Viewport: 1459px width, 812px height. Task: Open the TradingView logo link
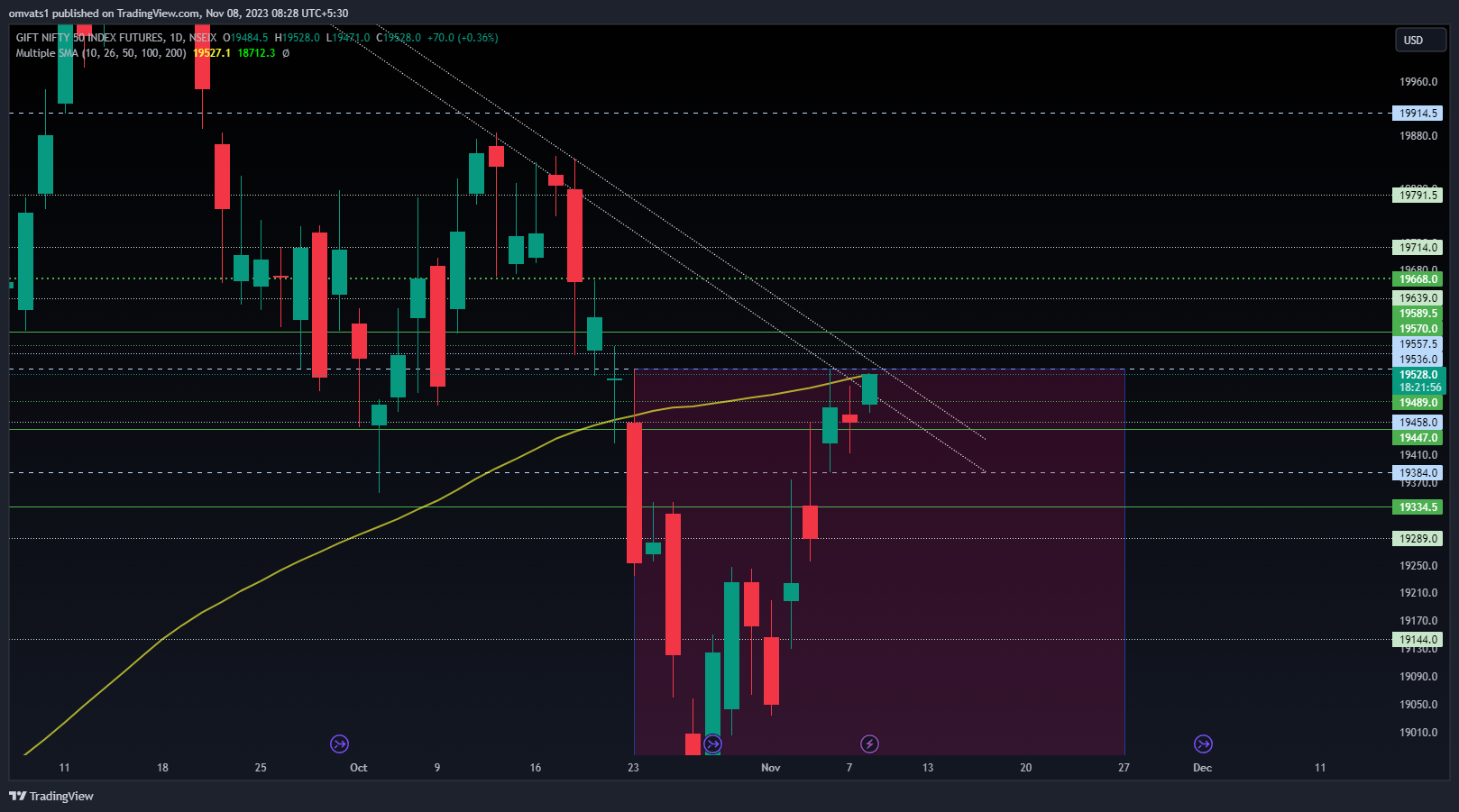(x=51, y=796)
